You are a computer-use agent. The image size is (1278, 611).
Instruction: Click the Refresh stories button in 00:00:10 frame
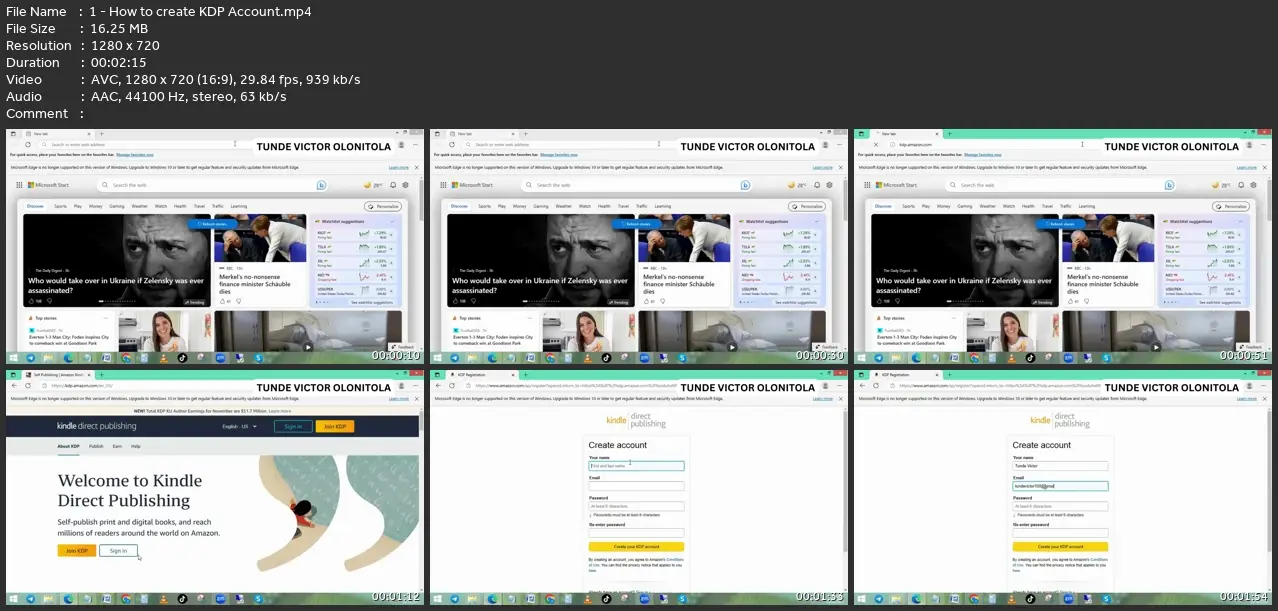coord(210,225)
